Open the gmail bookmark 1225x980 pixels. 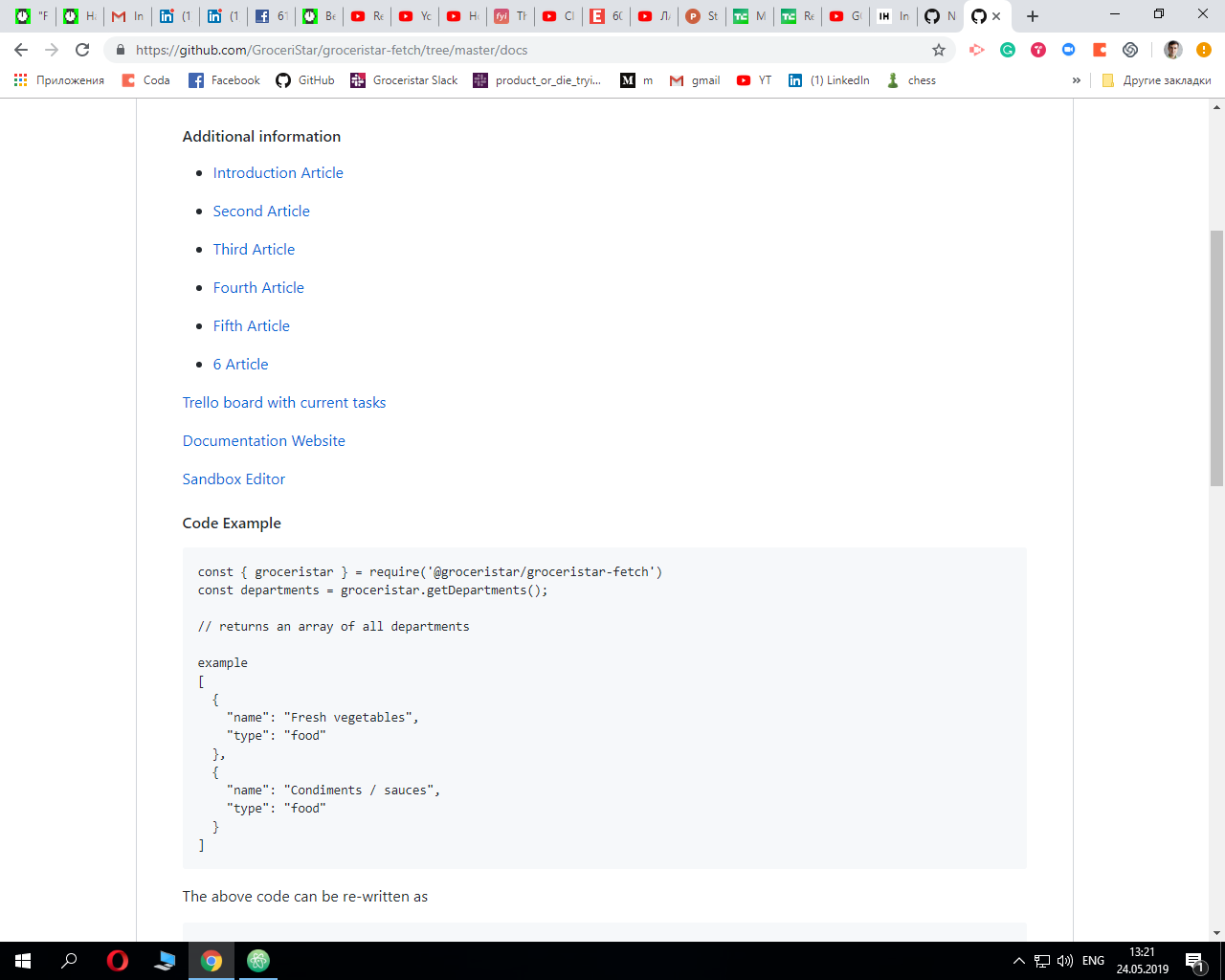pos(695,80)
